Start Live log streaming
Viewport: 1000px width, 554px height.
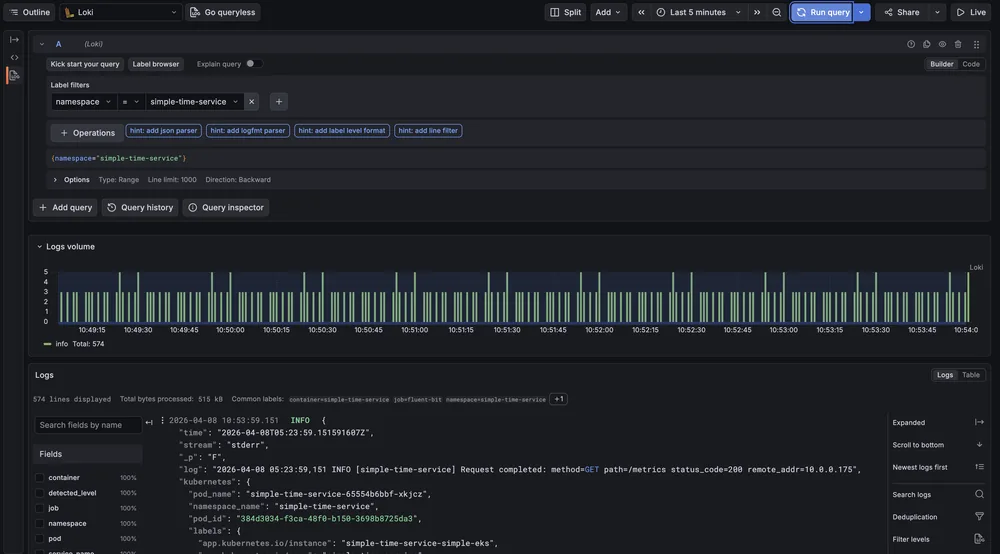(971, 12)
